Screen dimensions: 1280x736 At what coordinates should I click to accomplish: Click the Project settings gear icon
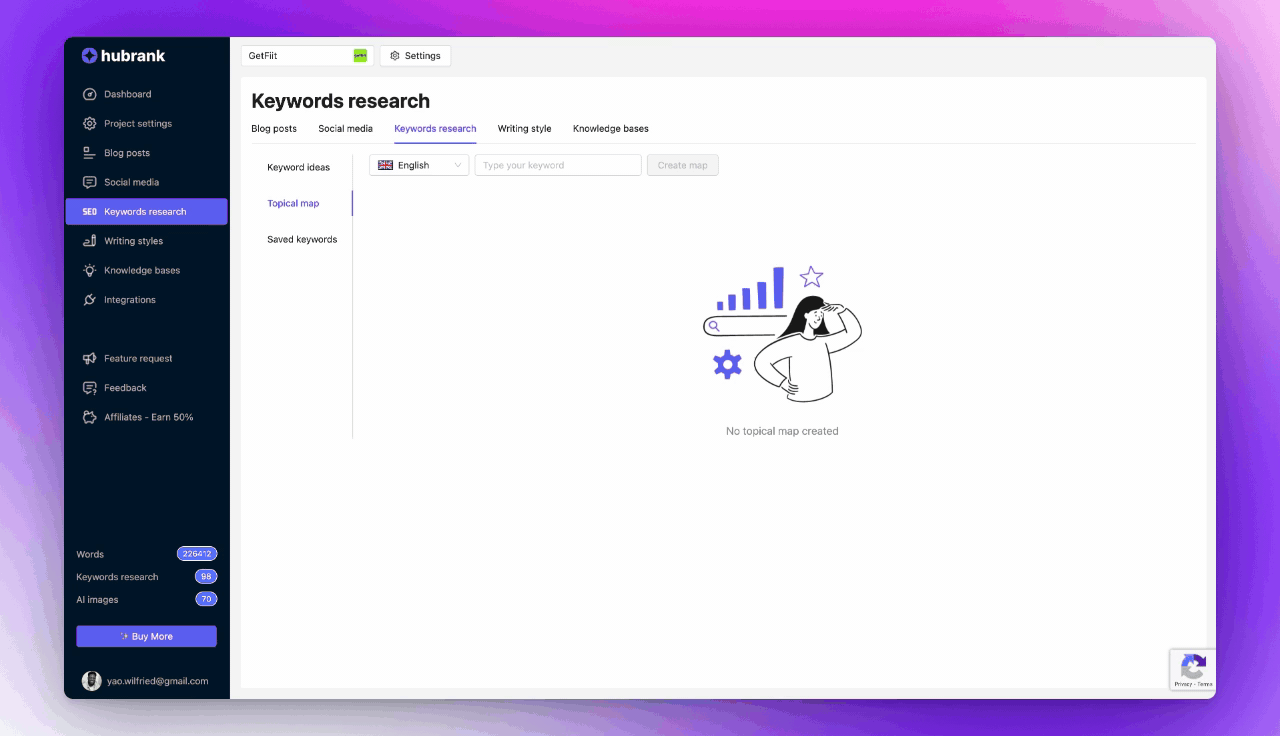90,124
